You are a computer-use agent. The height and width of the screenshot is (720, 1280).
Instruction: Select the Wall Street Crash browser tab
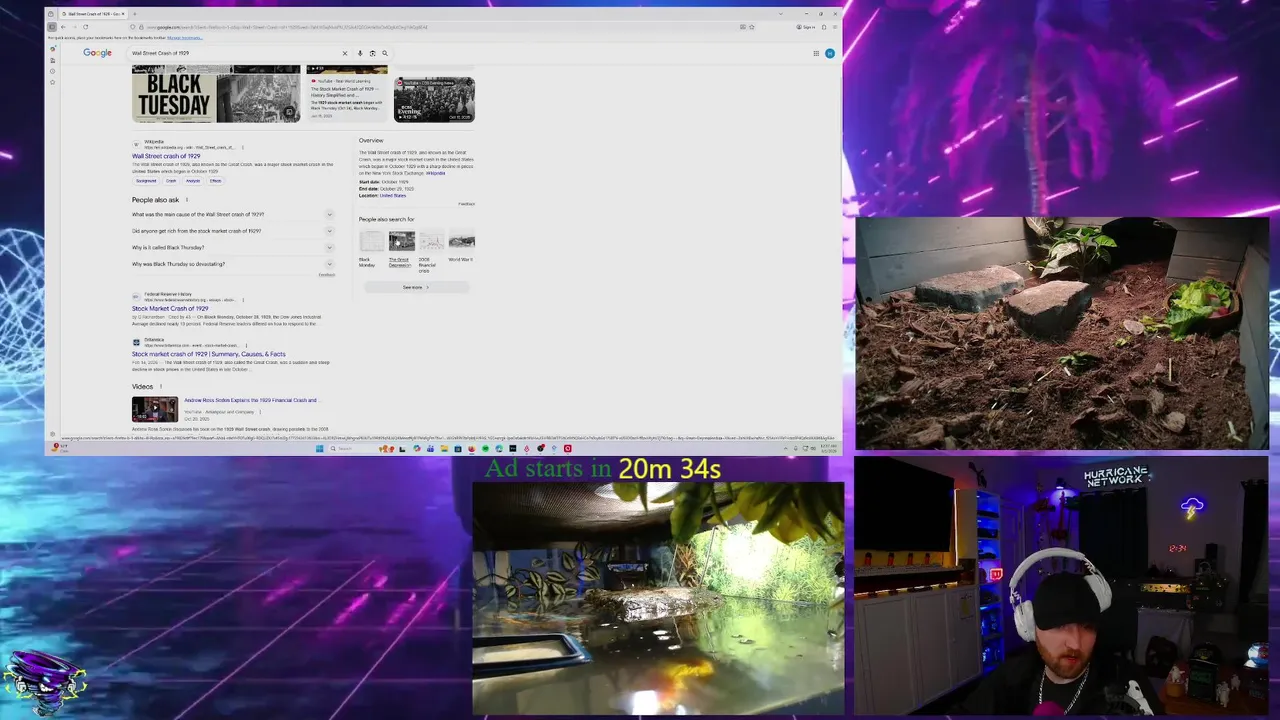(92, 14)
